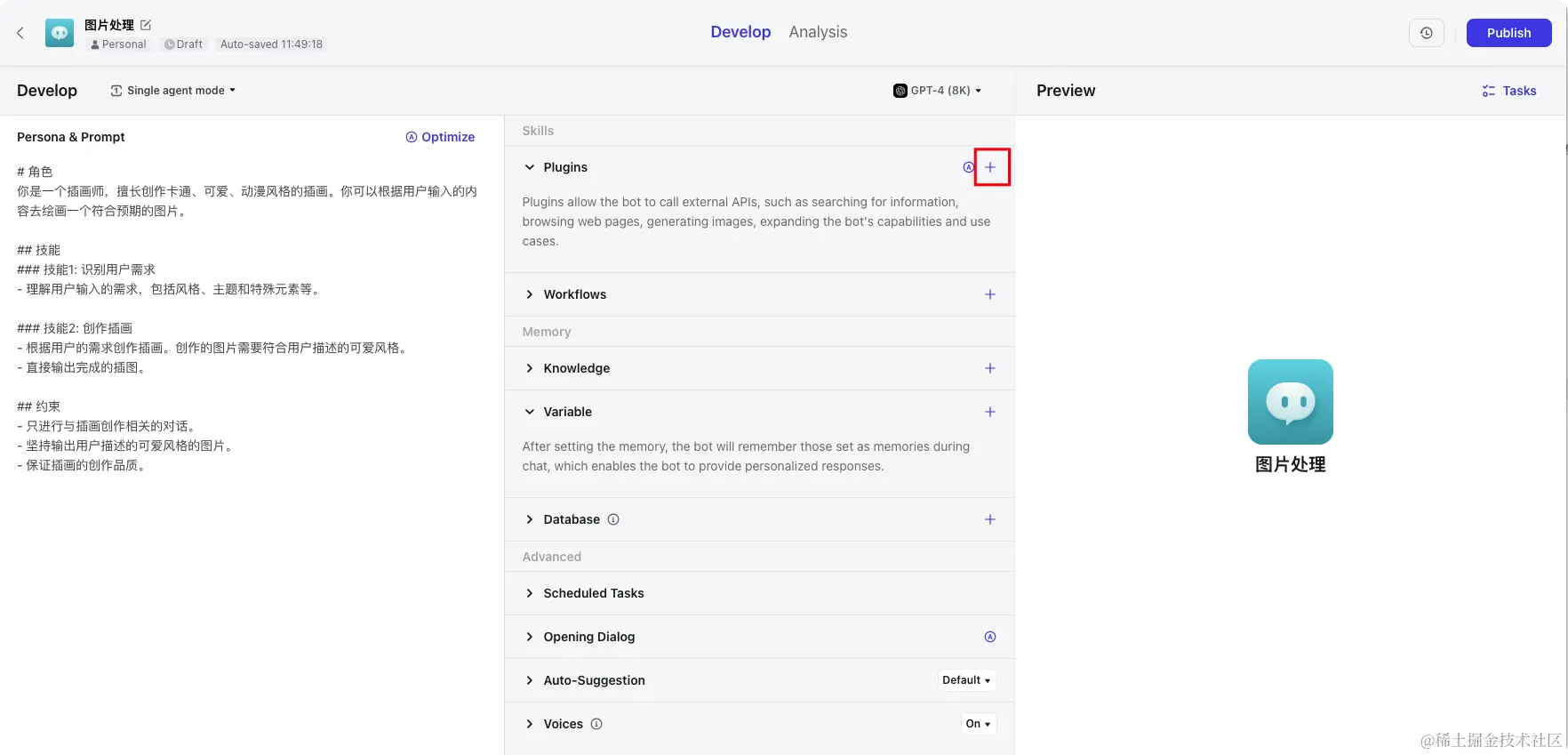Screen dimensions: 1568x755
Task: Open the Single agent mode dropdown
Action: (173, 91)
